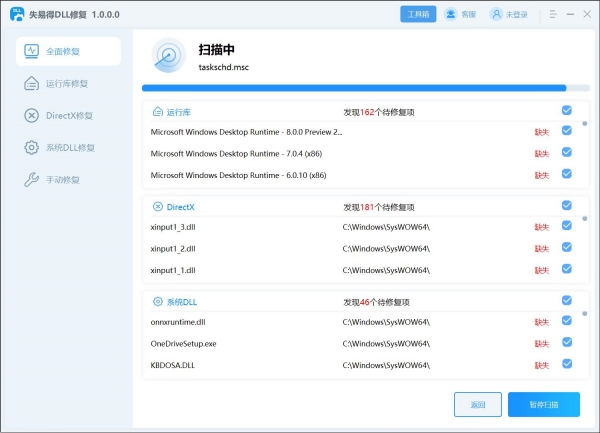Viewport: 600px width, 433px height.
Task: Select the OneDriveSetup.exe file name
Action: (x=183, y=343)
